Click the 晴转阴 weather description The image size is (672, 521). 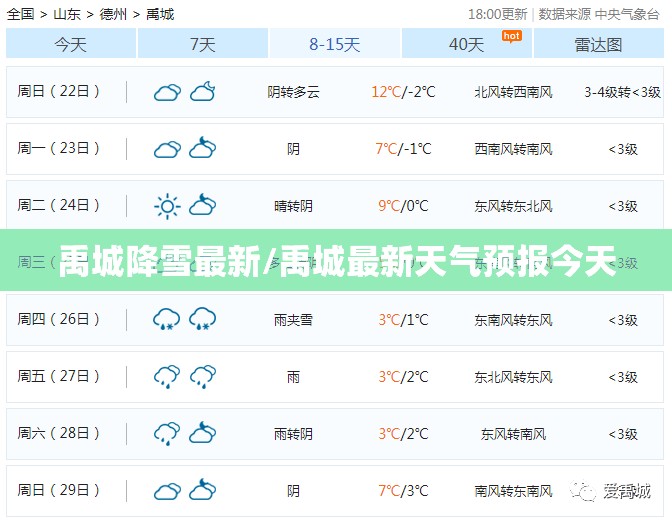(294, 207)
